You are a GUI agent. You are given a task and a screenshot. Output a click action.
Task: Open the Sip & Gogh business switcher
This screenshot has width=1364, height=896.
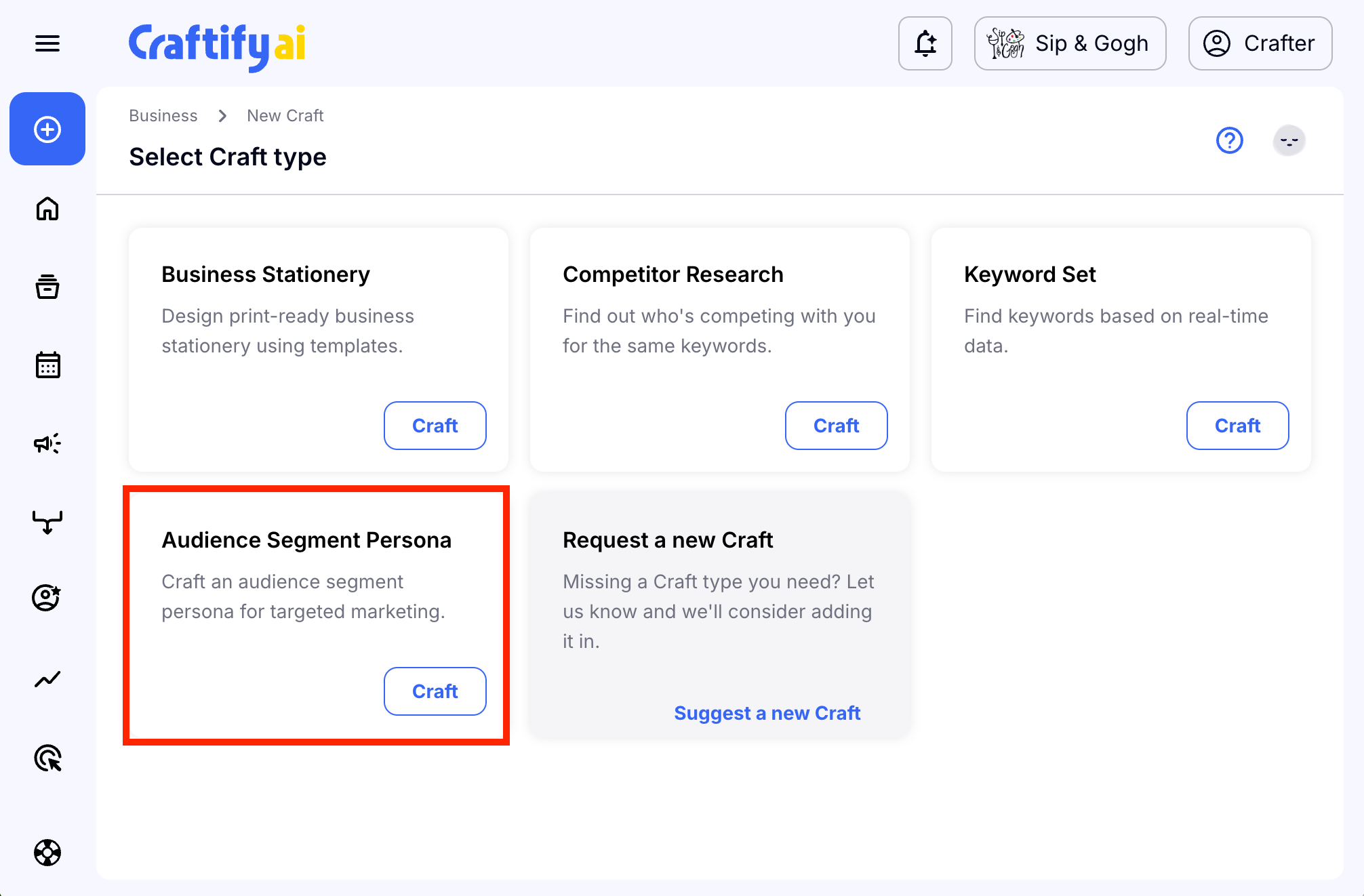[1070, 44]
